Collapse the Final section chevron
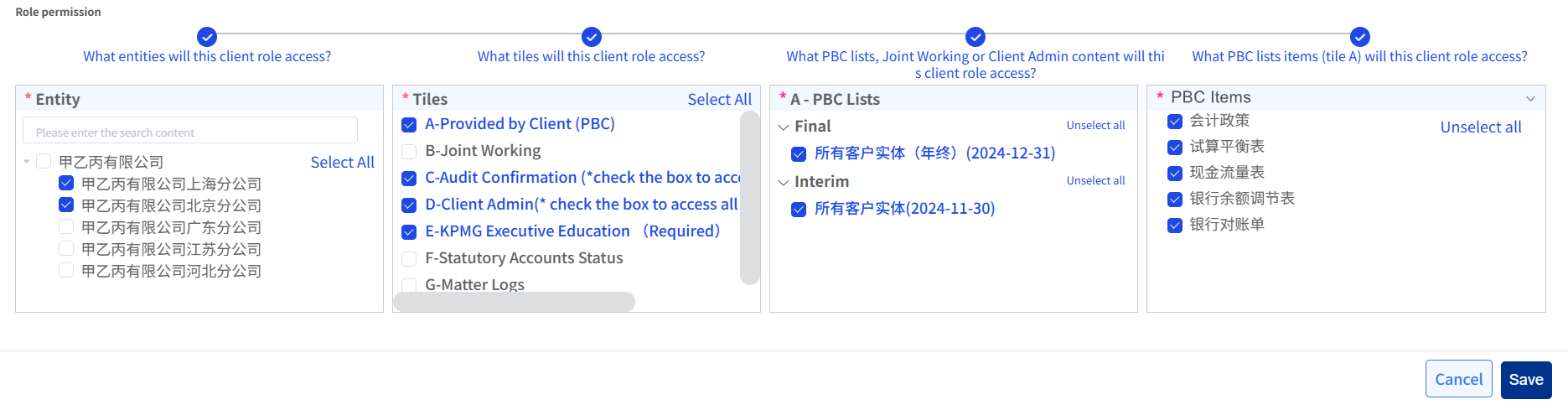Screen dimensions: 1568x410 784,127
